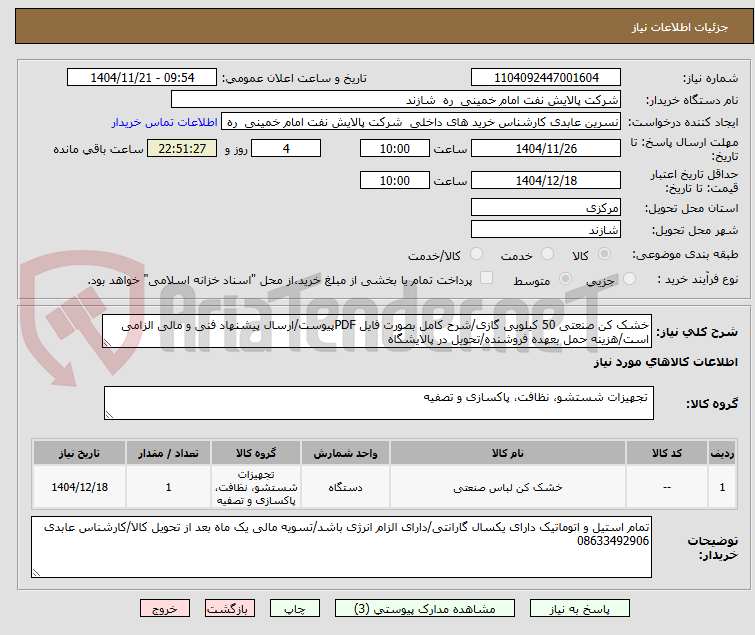The height and width of the screenshot is (635, 755).
Task: Click the پاسخ به نیاز button
Action: point(580,609)
